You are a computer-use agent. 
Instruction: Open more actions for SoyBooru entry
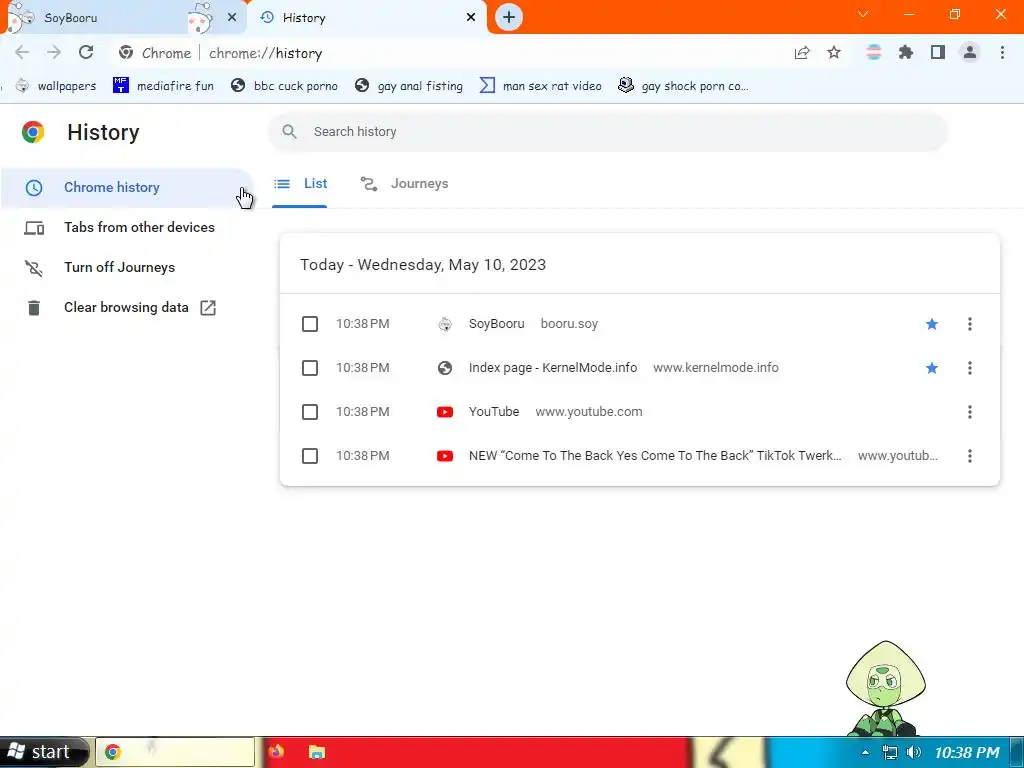click(x=970, y=324)
